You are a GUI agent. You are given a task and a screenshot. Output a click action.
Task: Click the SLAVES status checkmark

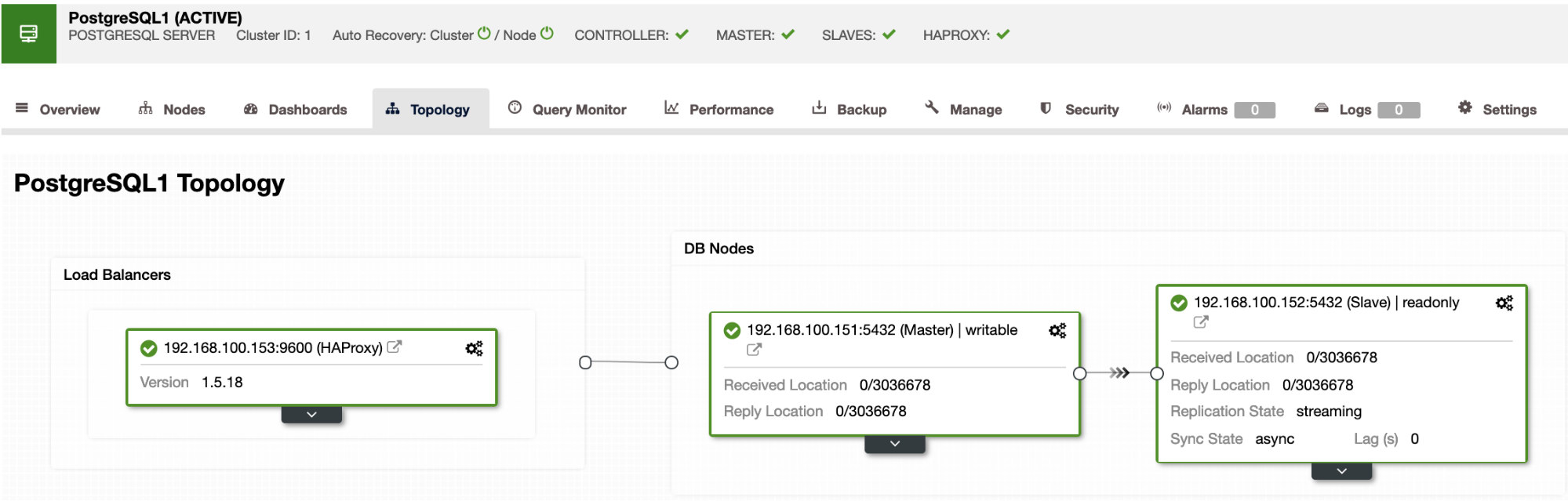pyautogui.click(x=889, y=34)
